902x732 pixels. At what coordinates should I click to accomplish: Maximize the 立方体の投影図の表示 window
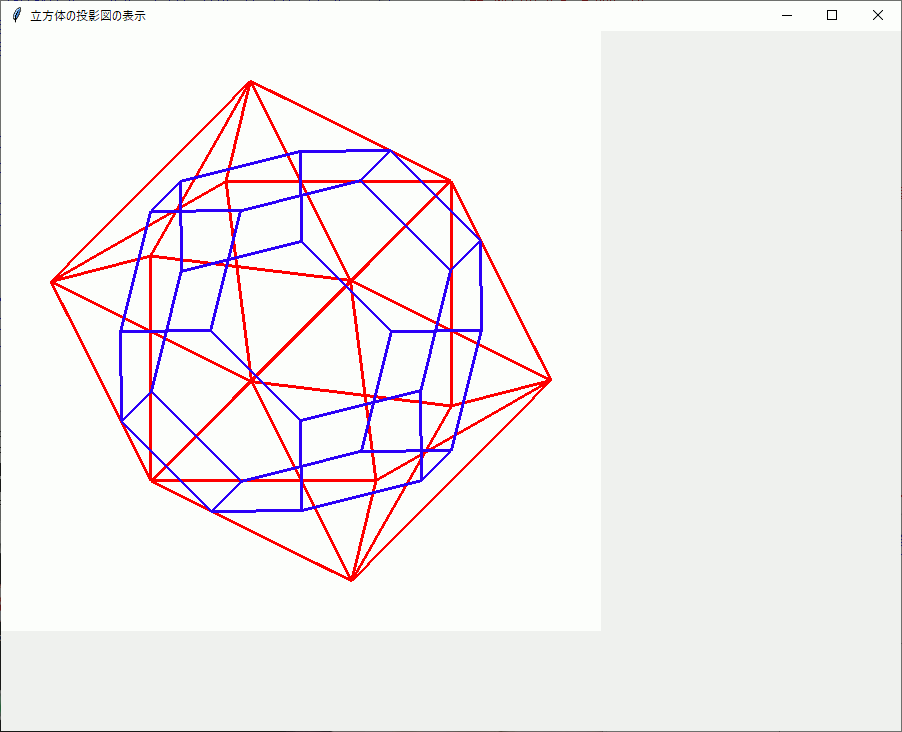832,16
